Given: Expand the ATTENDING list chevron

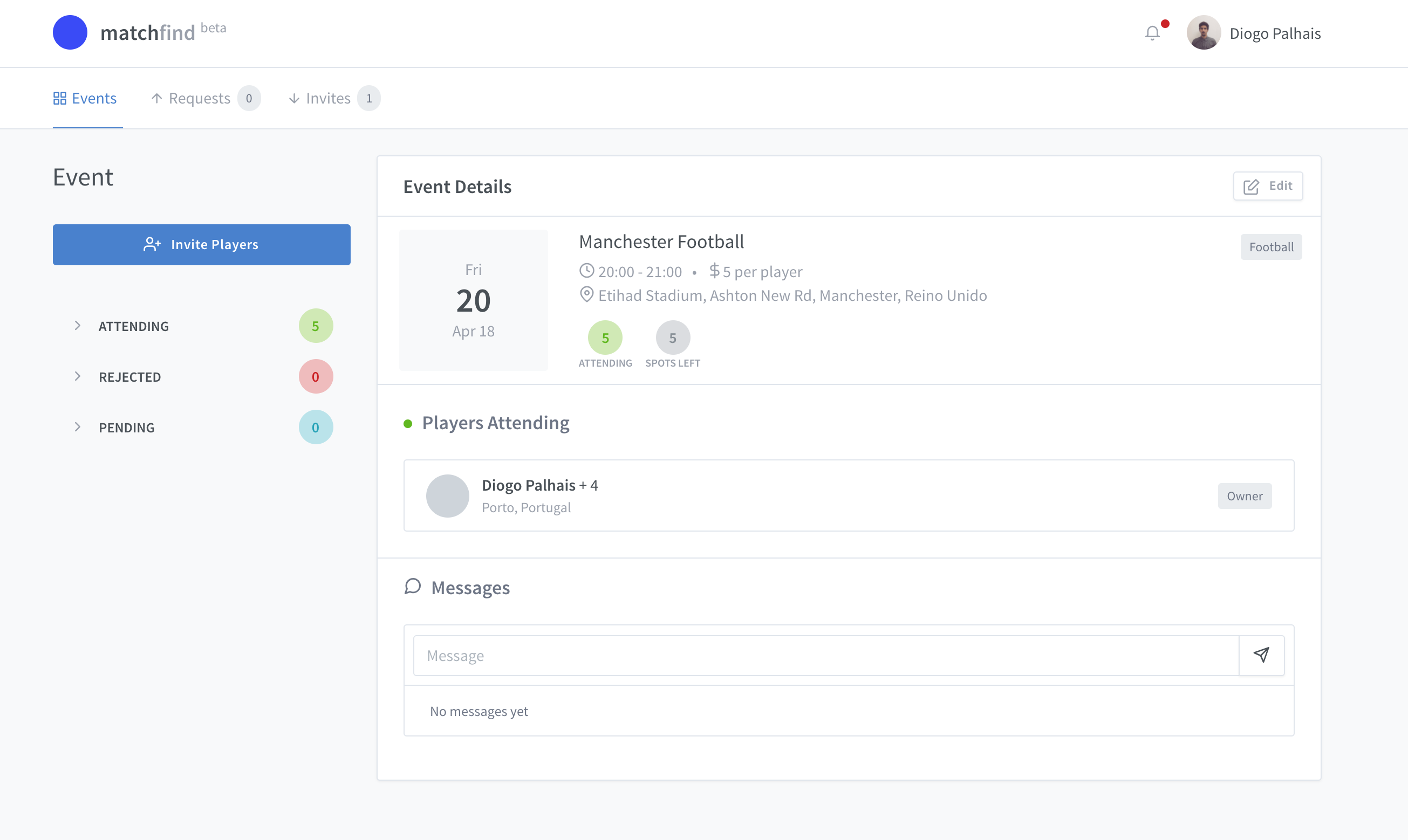Looking at the screenshot, I should [78, 326].
